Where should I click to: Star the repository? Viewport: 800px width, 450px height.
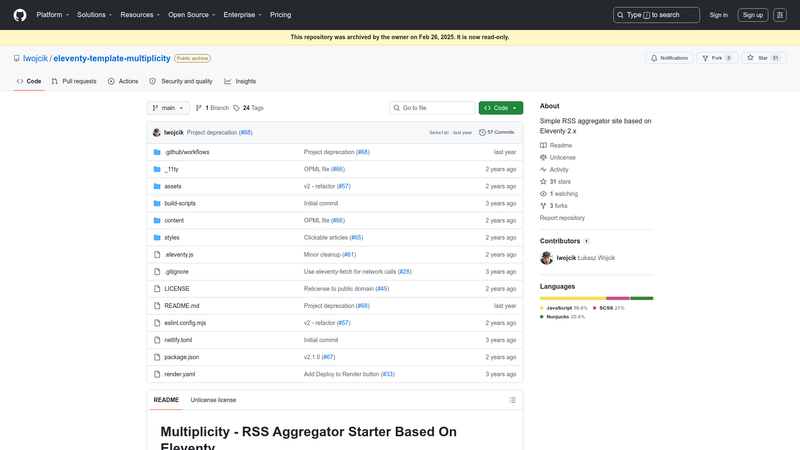click(764, 58)
